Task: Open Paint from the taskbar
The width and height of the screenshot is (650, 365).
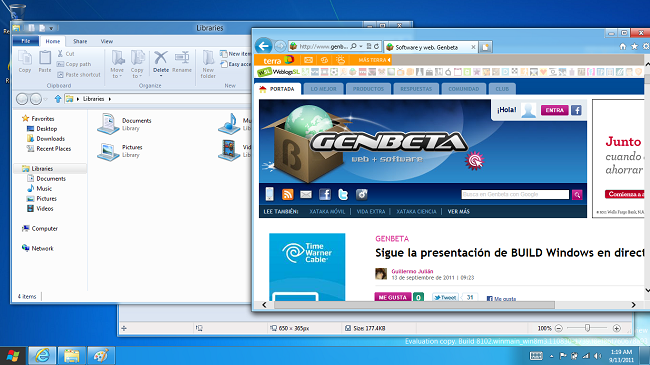Action: [101, 355]
